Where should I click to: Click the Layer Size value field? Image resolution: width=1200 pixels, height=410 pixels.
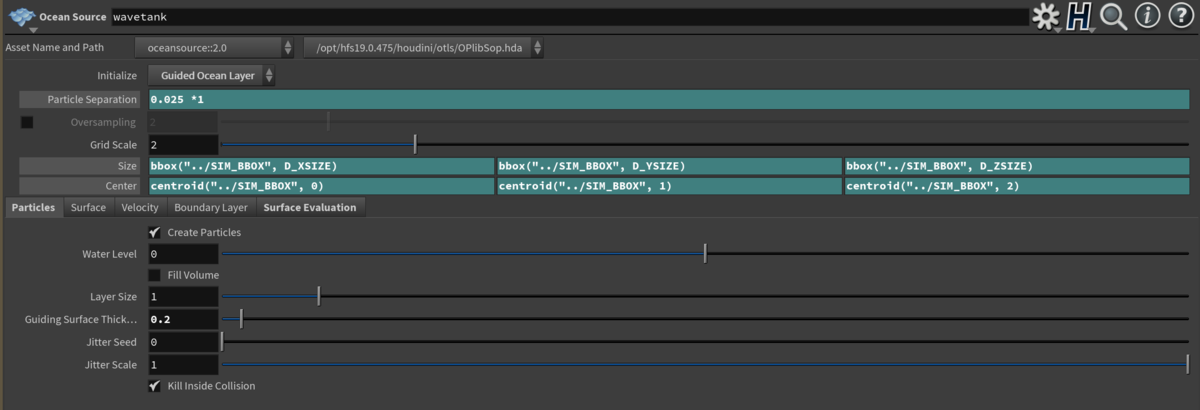pyautogui.click(x=183, y=297)
